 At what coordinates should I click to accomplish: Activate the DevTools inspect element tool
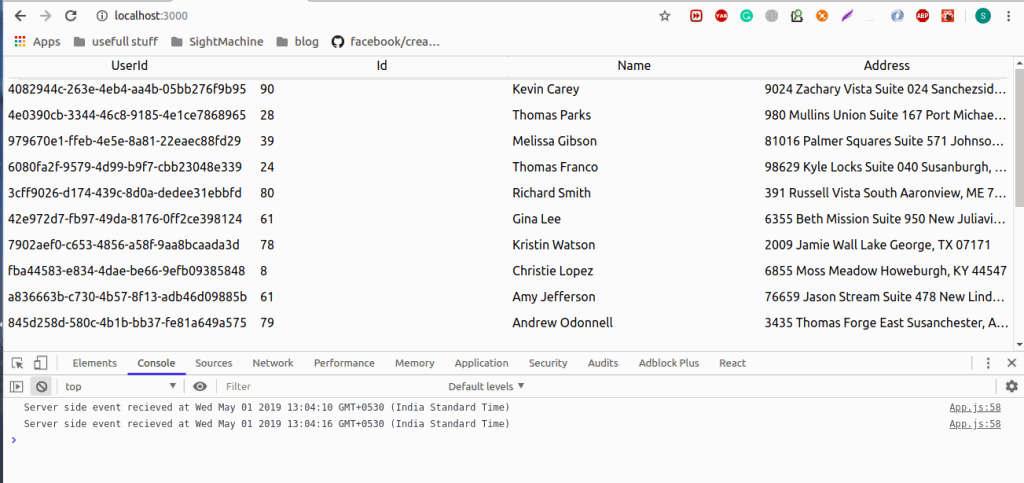point(18,363)
